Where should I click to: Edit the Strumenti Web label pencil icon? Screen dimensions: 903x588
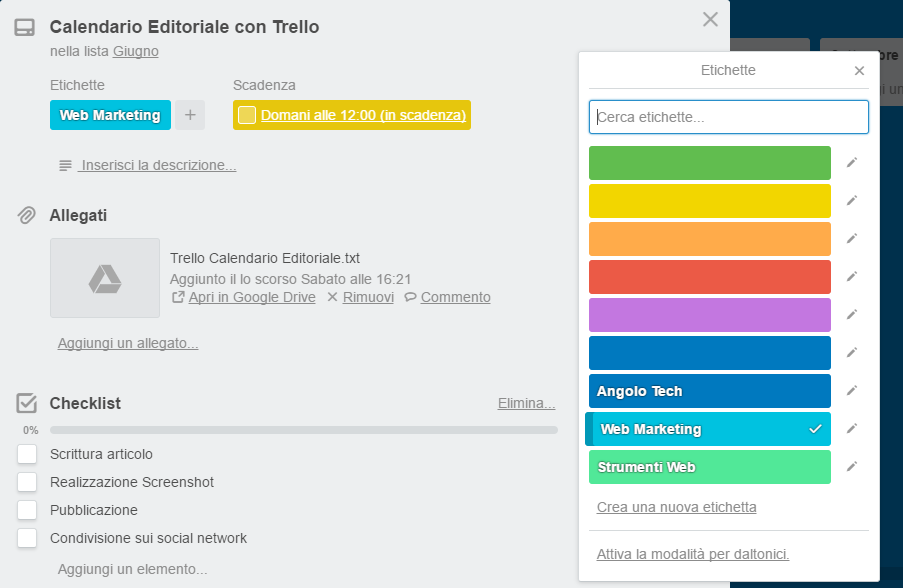[852, 467]
